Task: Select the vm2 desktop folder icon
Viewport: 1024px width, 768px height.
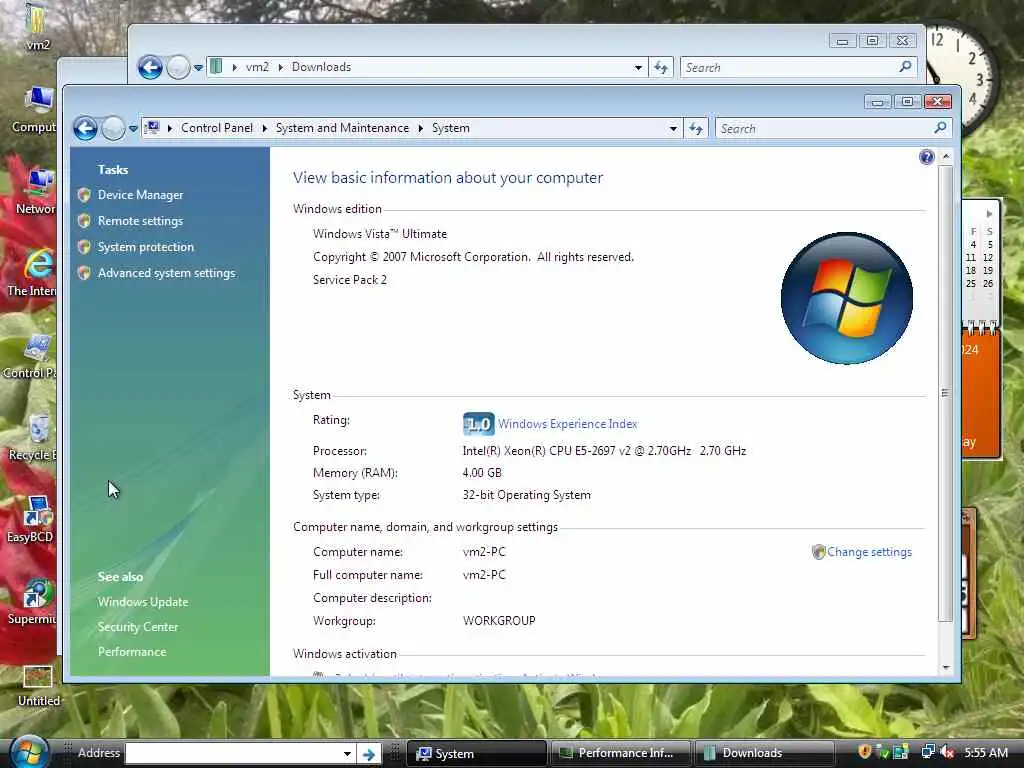Action: [x=37, y=26]
